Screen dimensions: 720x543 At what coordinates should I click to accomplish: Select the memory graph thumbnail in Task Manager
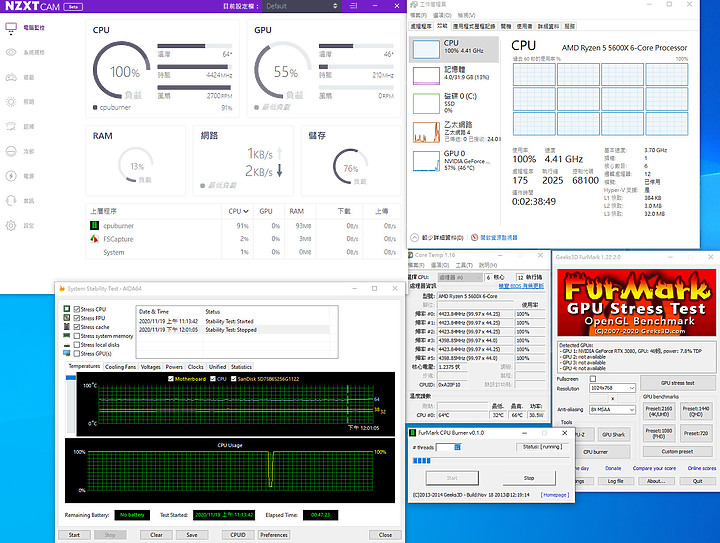pyautogui.click(x=427, y=76)
